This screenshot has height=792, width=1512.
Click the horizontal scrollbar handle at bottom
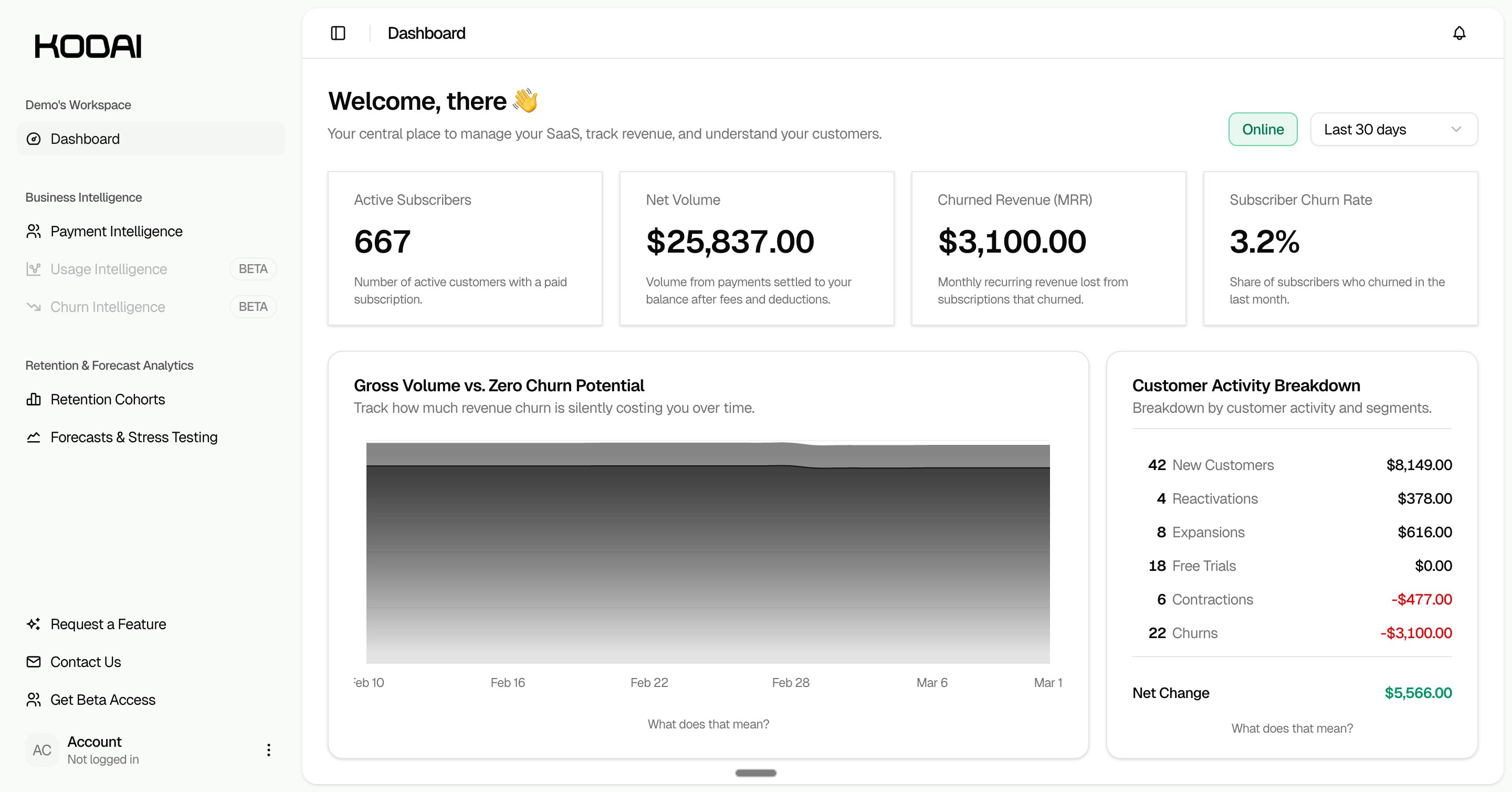point(755,773)
